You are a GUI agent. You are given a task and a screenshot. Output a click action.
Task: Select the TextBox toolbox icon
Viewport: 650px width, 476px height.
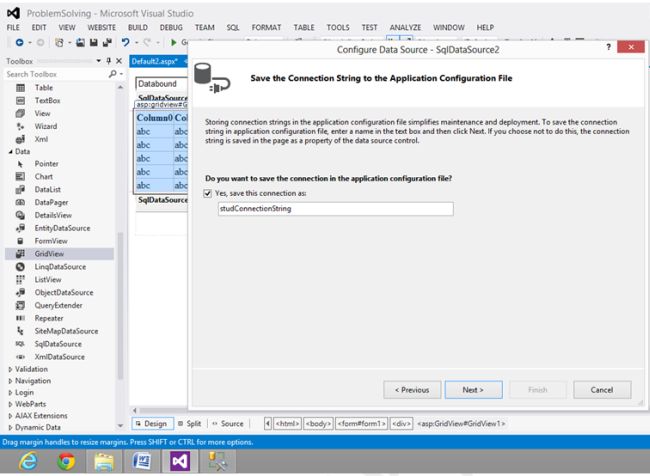[20, 101]
